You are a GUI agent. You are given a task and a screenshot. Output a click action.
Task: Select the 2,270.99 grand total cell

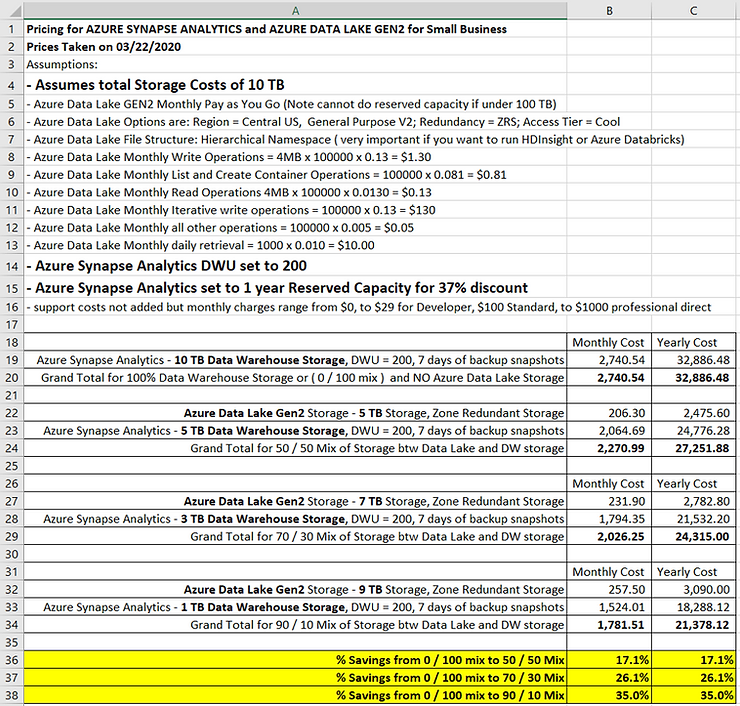pyautogui.click(x=609, y=448)
